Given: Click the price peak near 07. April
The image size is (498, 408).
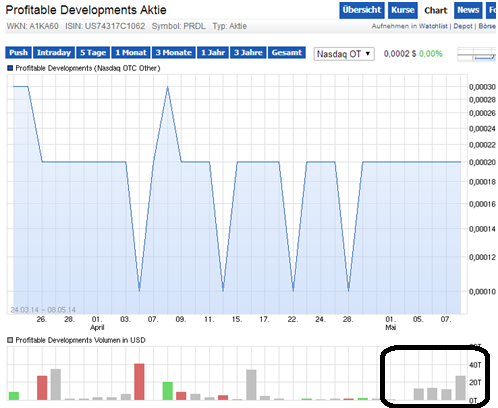Looking at the screenshot, I should pyautogui.click(x=167, y=87).
